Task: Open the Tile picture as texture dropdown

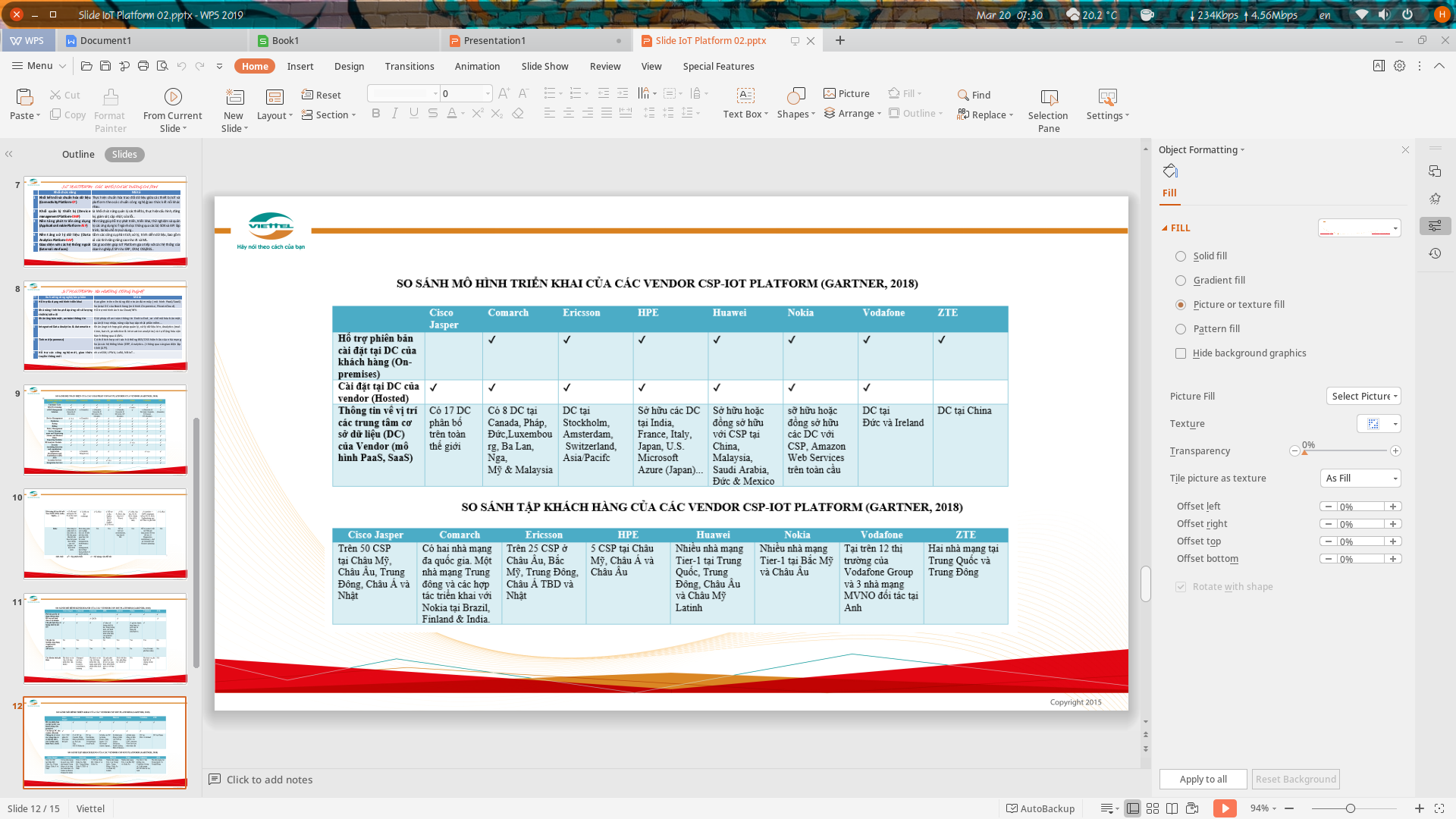Action: (1360, 479)
